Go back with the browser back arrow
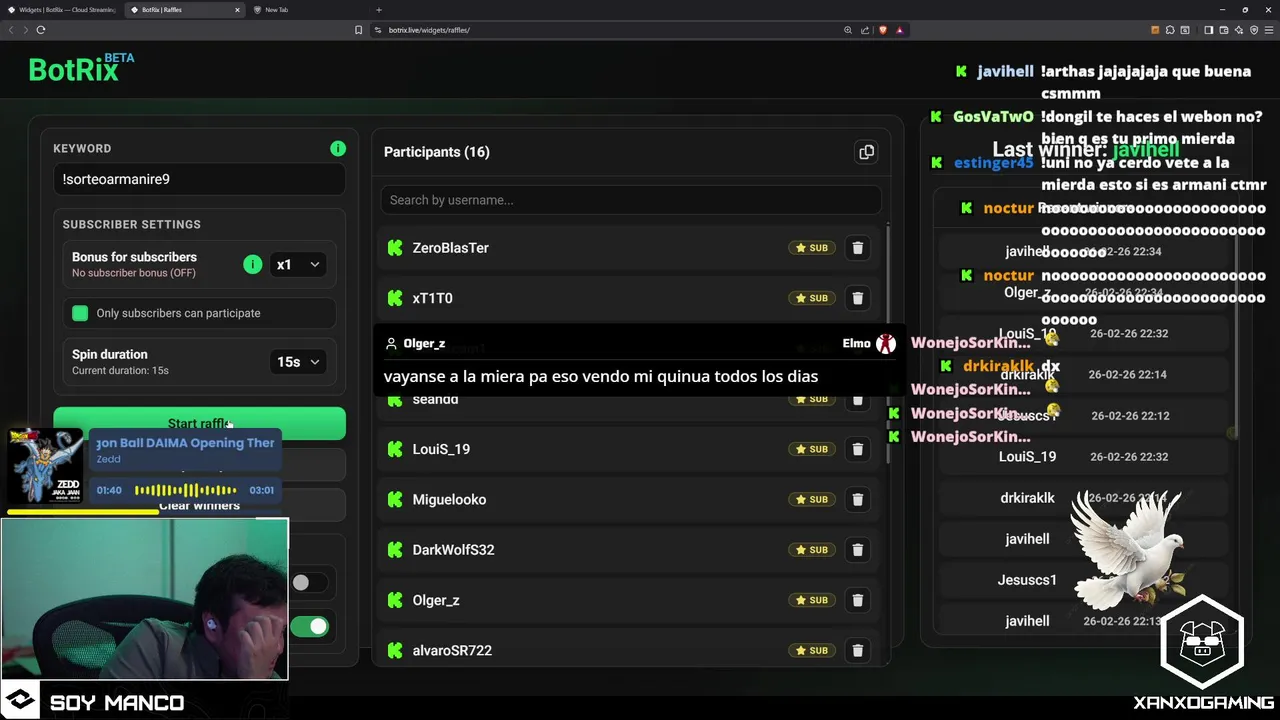 12,30
